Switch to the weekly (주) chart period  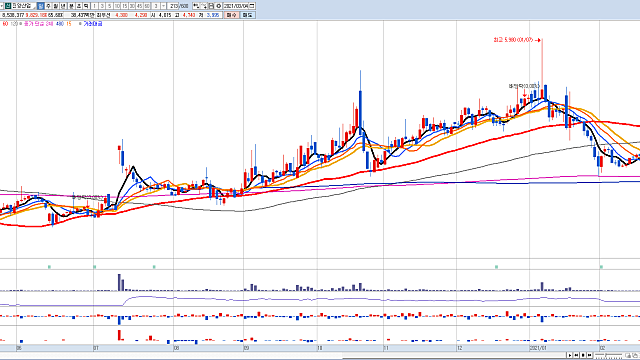pos(48,6)
